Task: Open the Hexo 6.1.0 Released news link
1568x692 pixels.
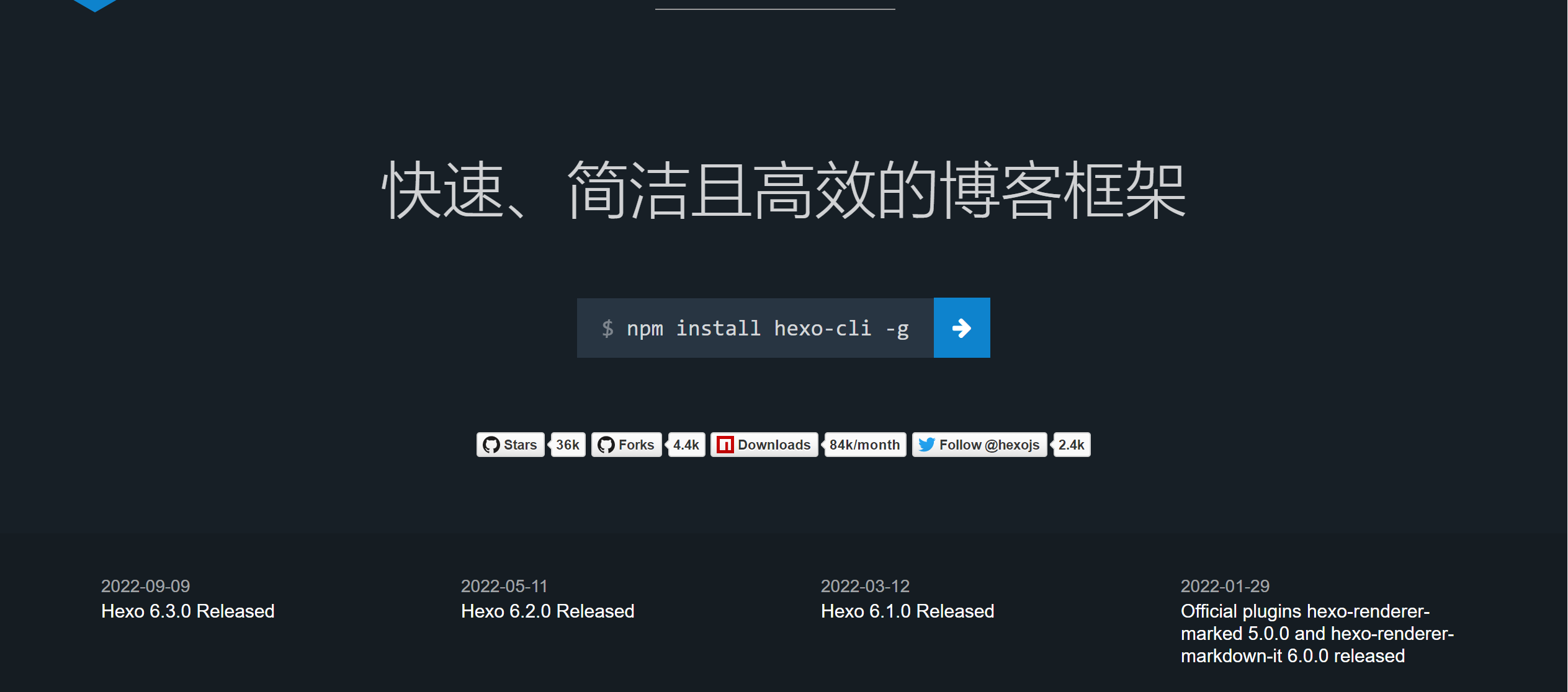Action: tap(907, 611)
